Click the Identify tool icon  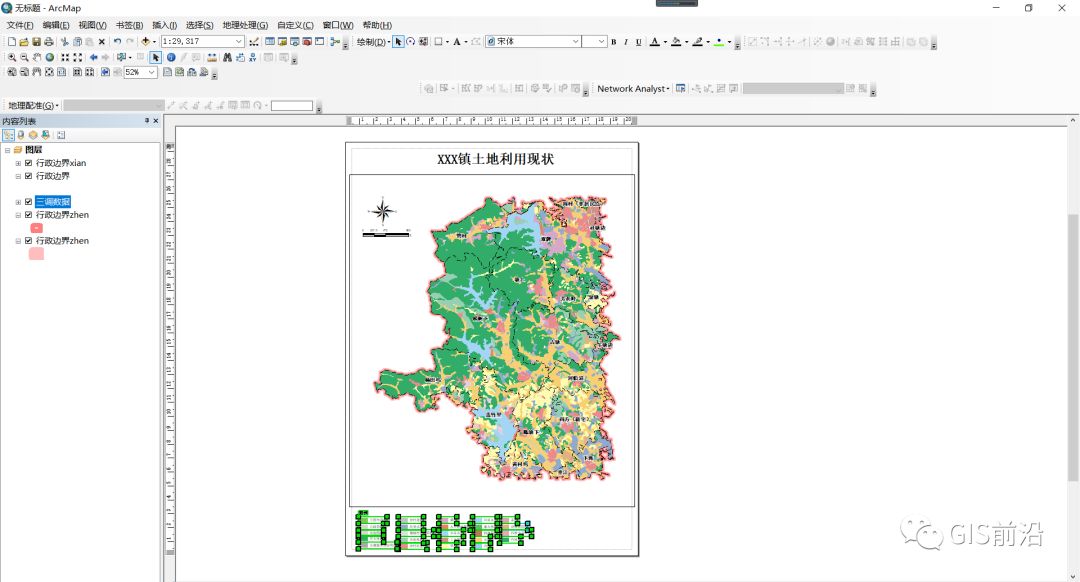tap(171, 58)
